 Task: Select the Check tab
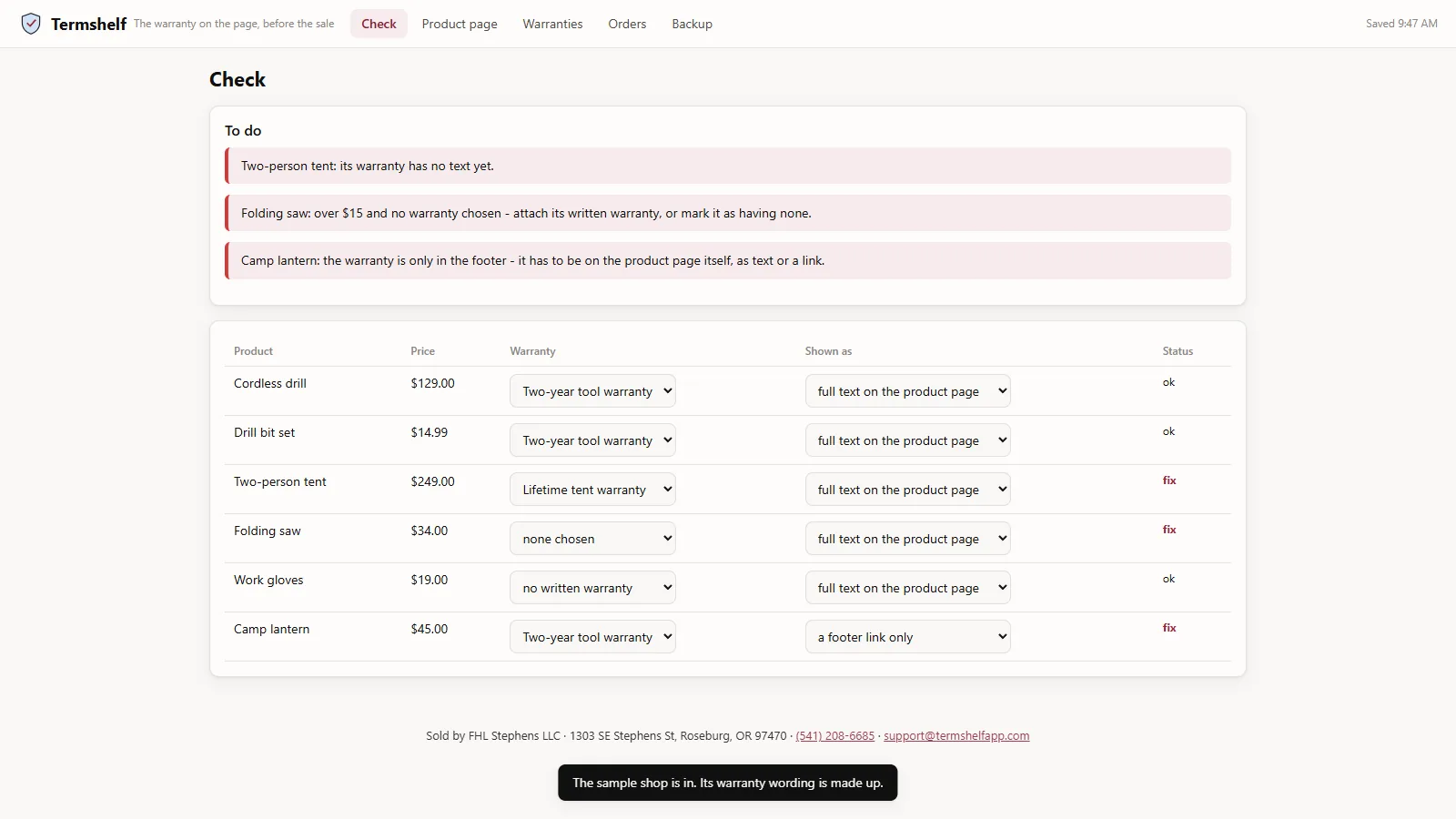click(x=379, y=24)
